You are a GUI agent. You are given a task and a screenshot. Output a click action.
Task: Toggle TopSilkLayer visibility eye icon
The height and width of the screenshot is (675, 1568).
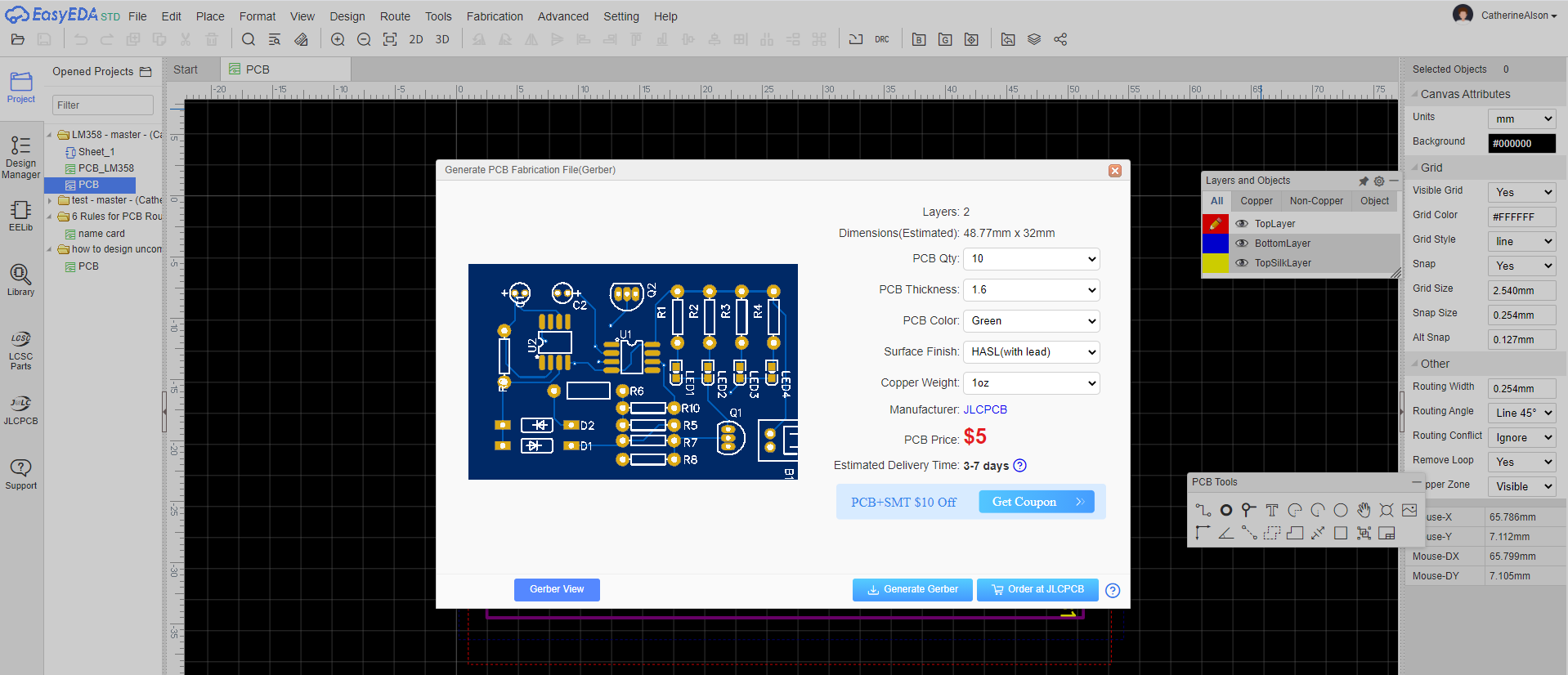click(x=1241, y=263)
